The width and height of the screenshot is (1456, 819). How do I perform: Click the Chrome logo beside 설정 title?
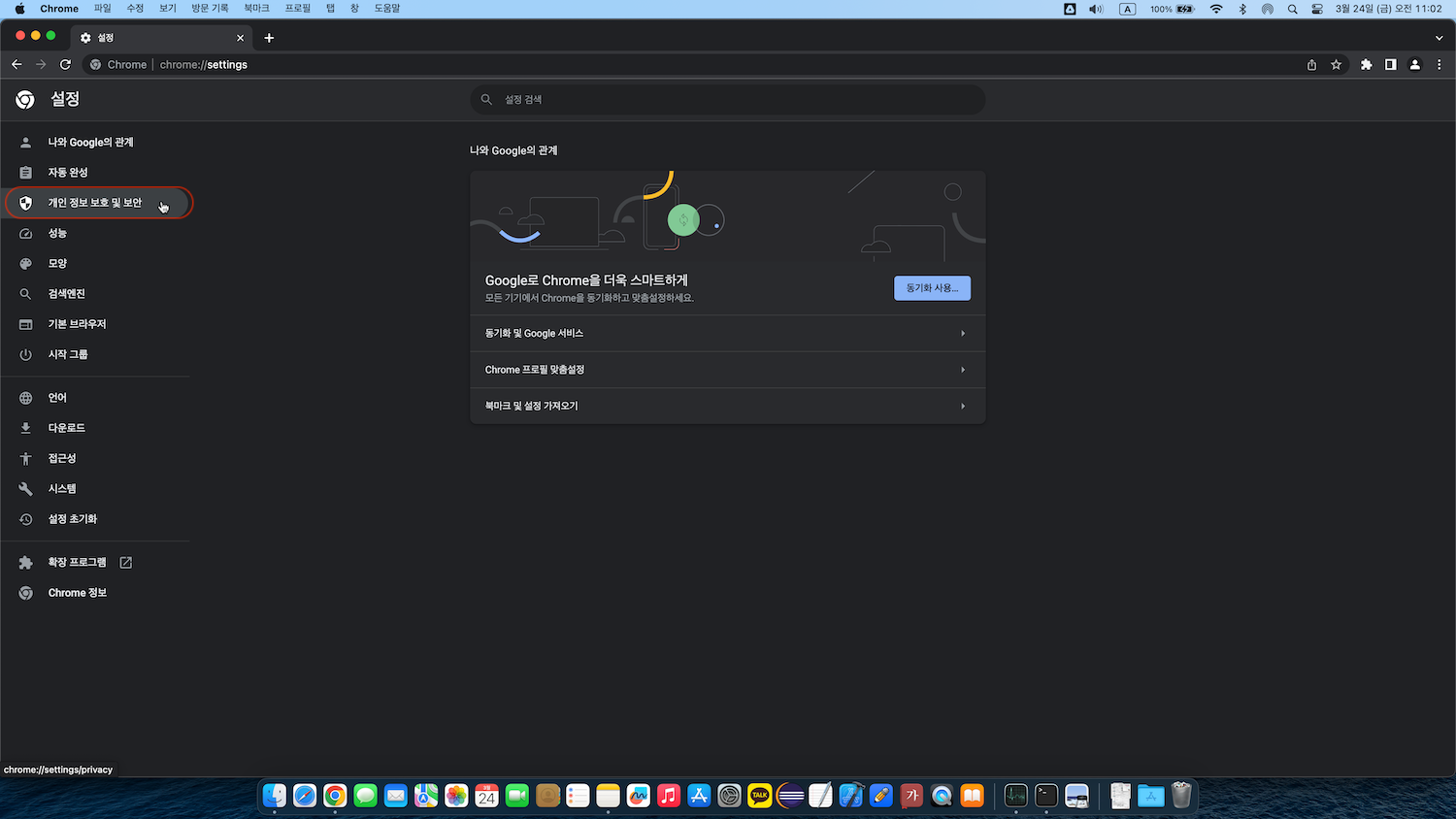(x=25, y=99)
